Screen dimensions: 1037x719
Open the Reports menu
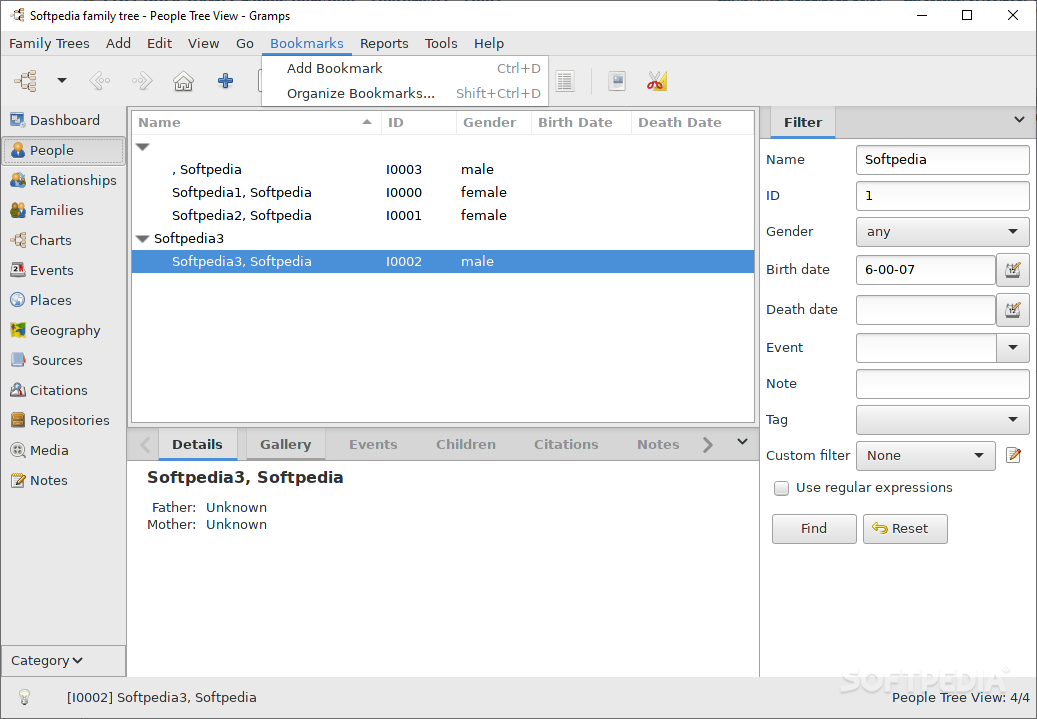click(384, 44)
